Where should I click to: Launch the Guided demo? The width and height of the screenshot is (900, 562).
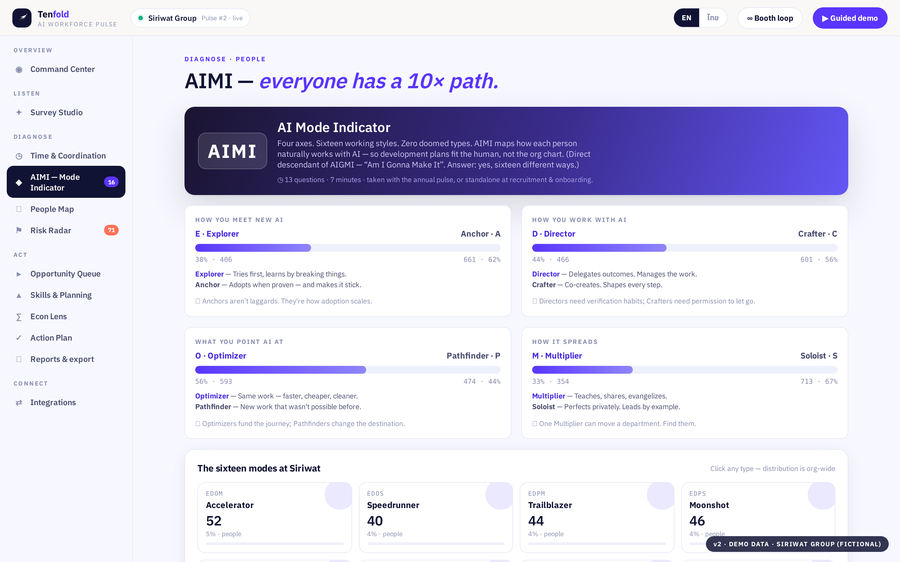tap(849, 18)
